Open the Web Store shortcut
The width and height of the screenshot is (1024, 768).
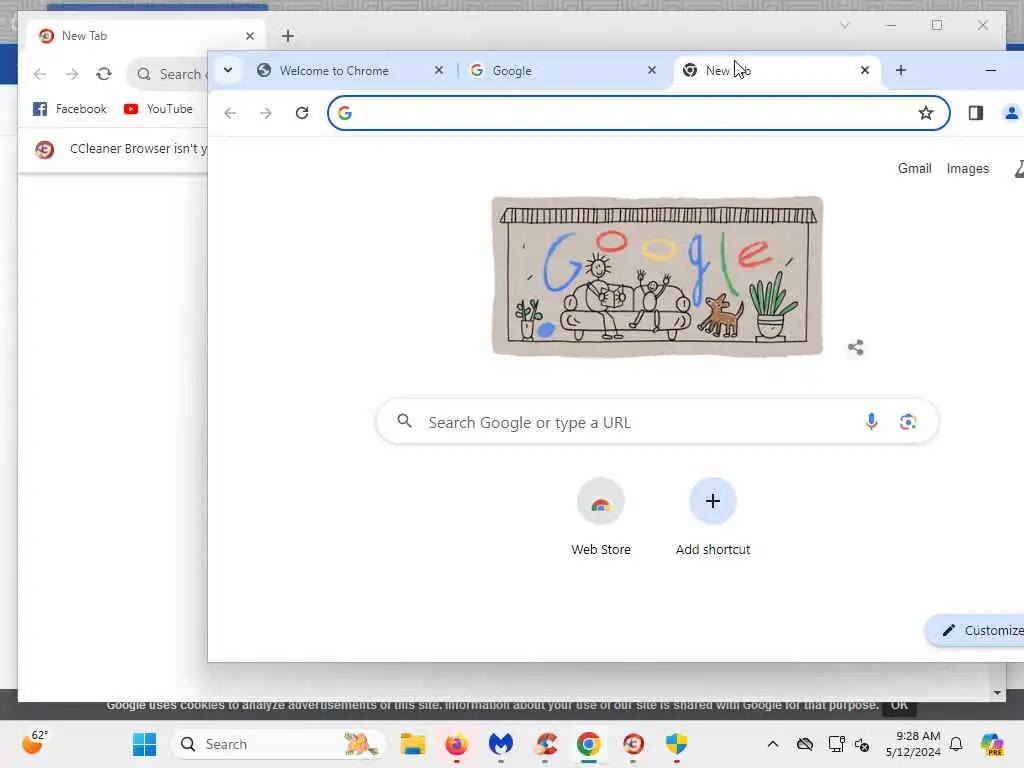[601, 517]
